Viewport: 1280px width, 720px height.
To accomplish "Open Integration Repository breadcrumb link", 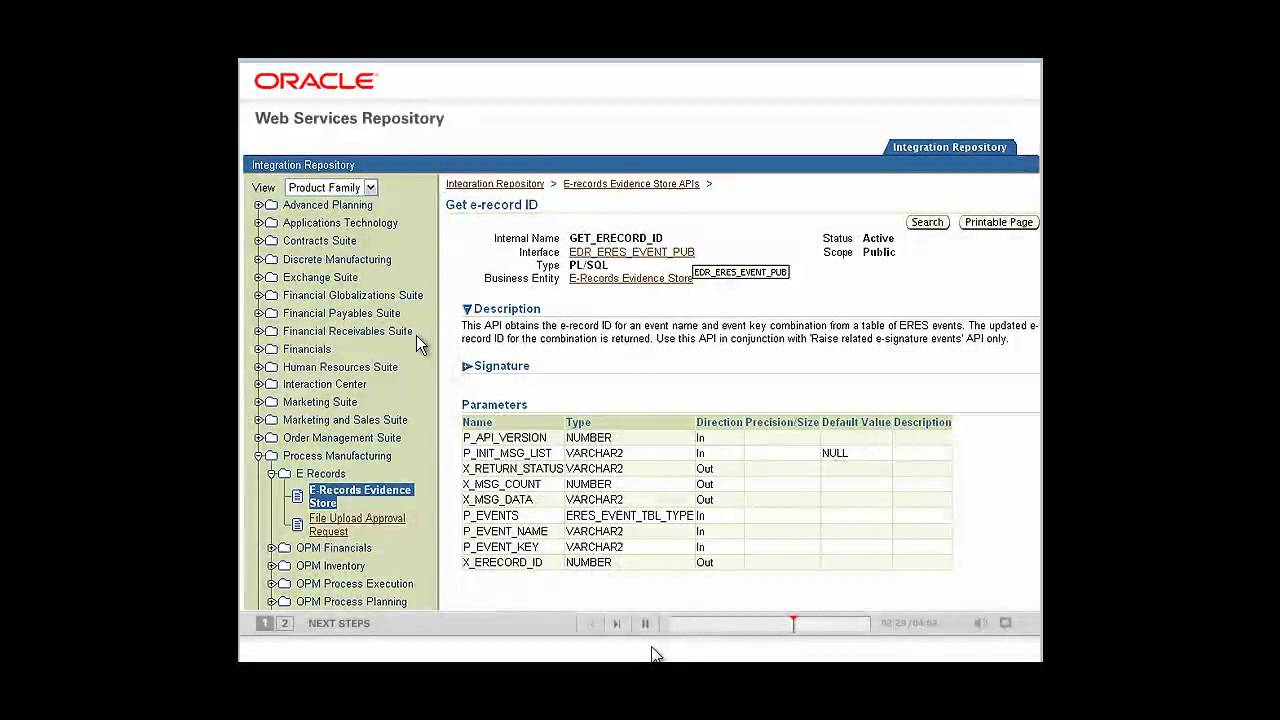I will pos(495,184).
